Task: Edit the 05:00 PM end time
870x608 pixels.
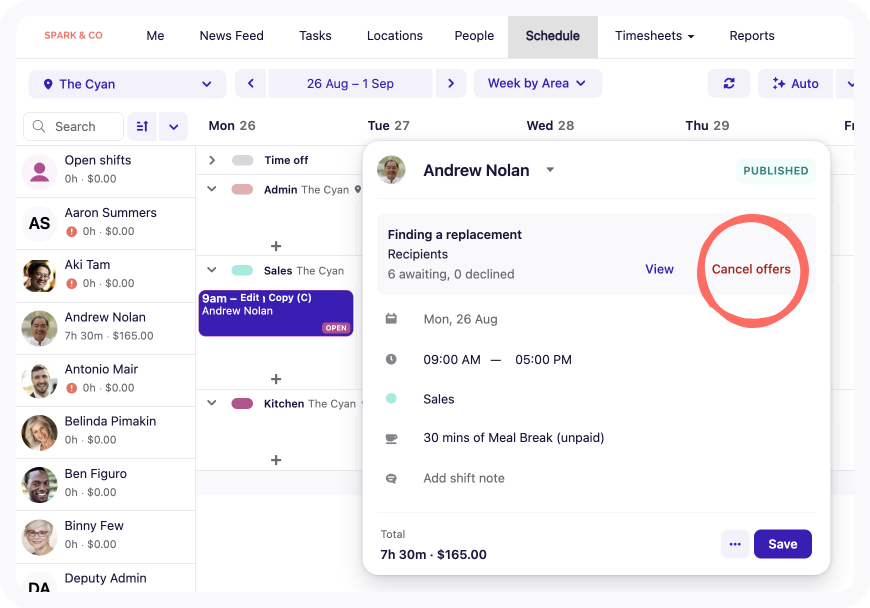Action: click(x=543, y=359)
